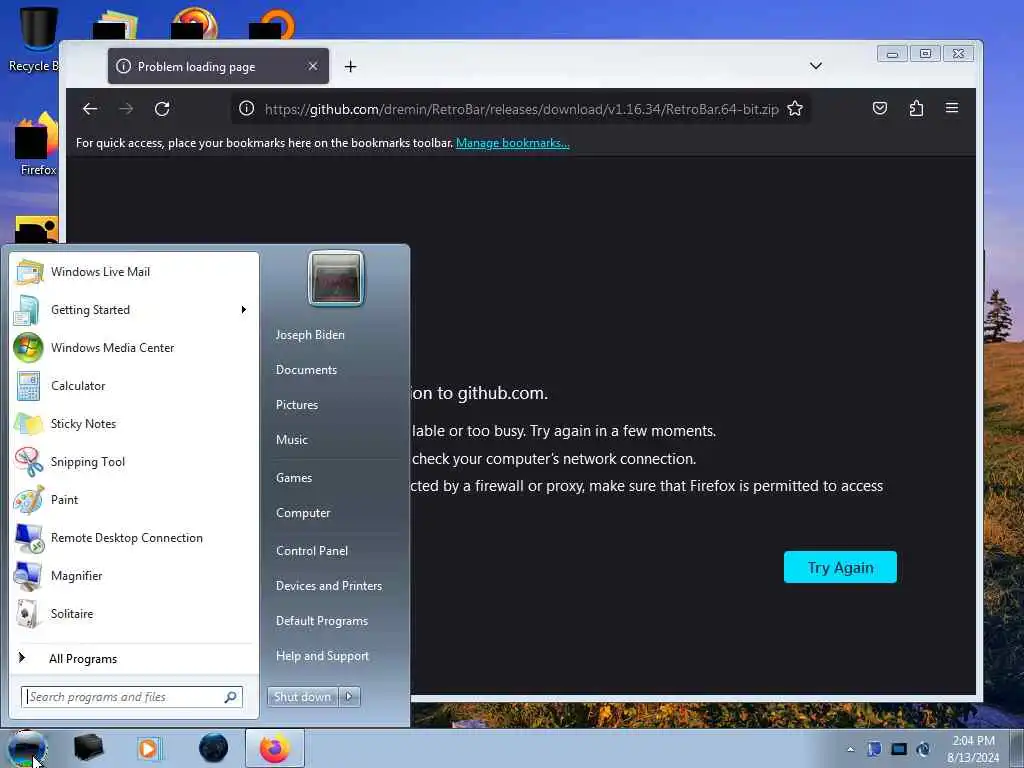Open shutdown options arrow

(349, 697)
